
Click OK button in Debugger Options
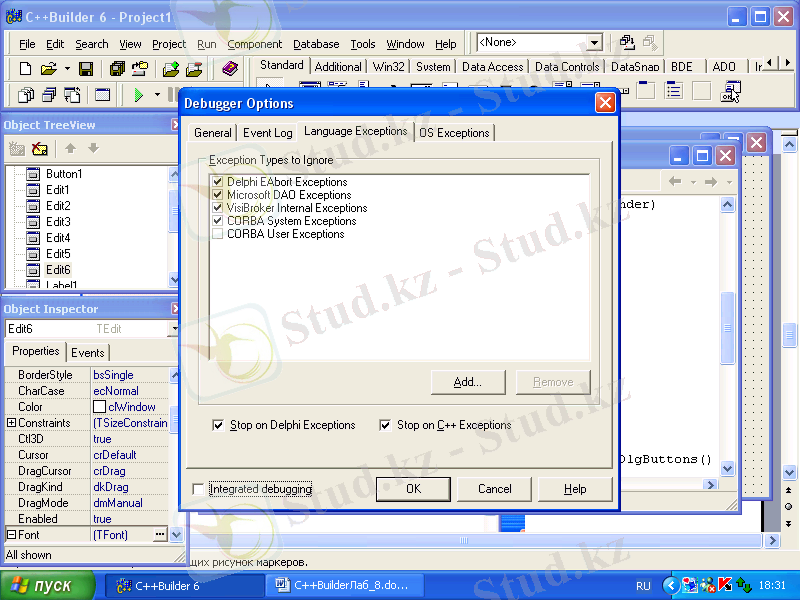pyautogui.click(x=413, y=489)
